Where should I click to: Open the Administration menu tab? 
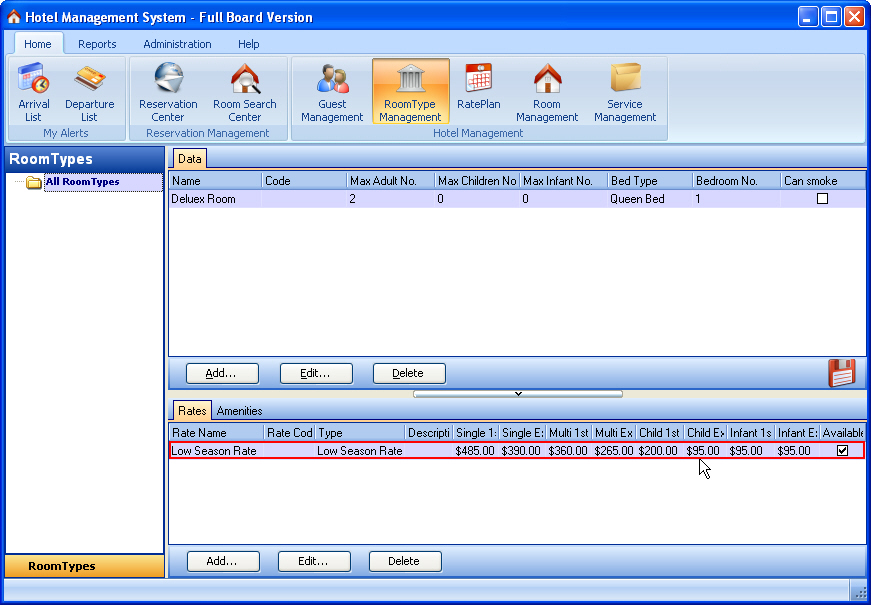click(x=177, y=44)
